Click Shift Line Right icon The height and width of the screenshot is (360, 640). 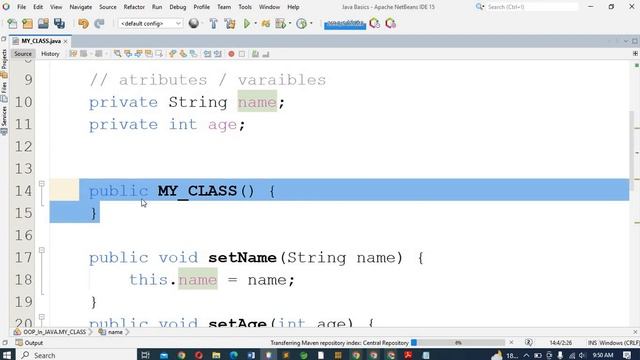(x=218, y=54)
